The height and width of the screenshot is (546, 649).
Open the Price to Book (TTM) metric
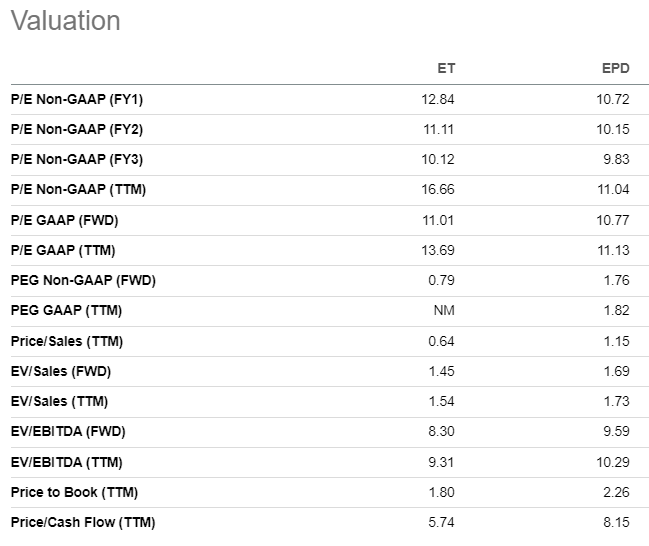(74, 492)
